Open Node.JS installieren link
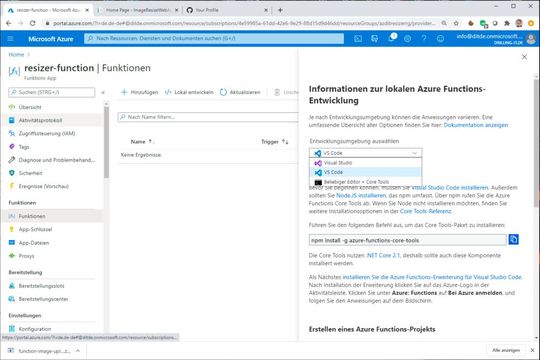This screenshot has height=360, width=540. click(x=361, y=196)
